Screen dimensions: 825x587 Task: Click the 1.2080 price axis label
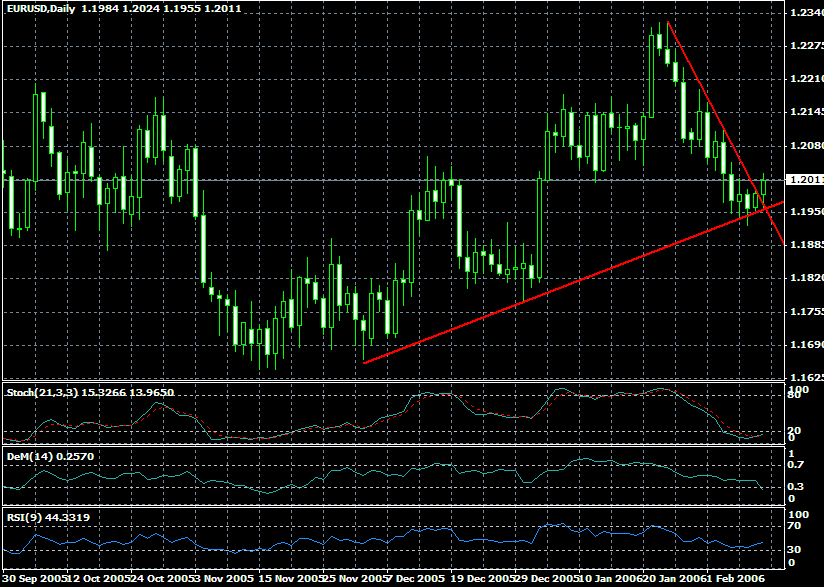[807, 146]
